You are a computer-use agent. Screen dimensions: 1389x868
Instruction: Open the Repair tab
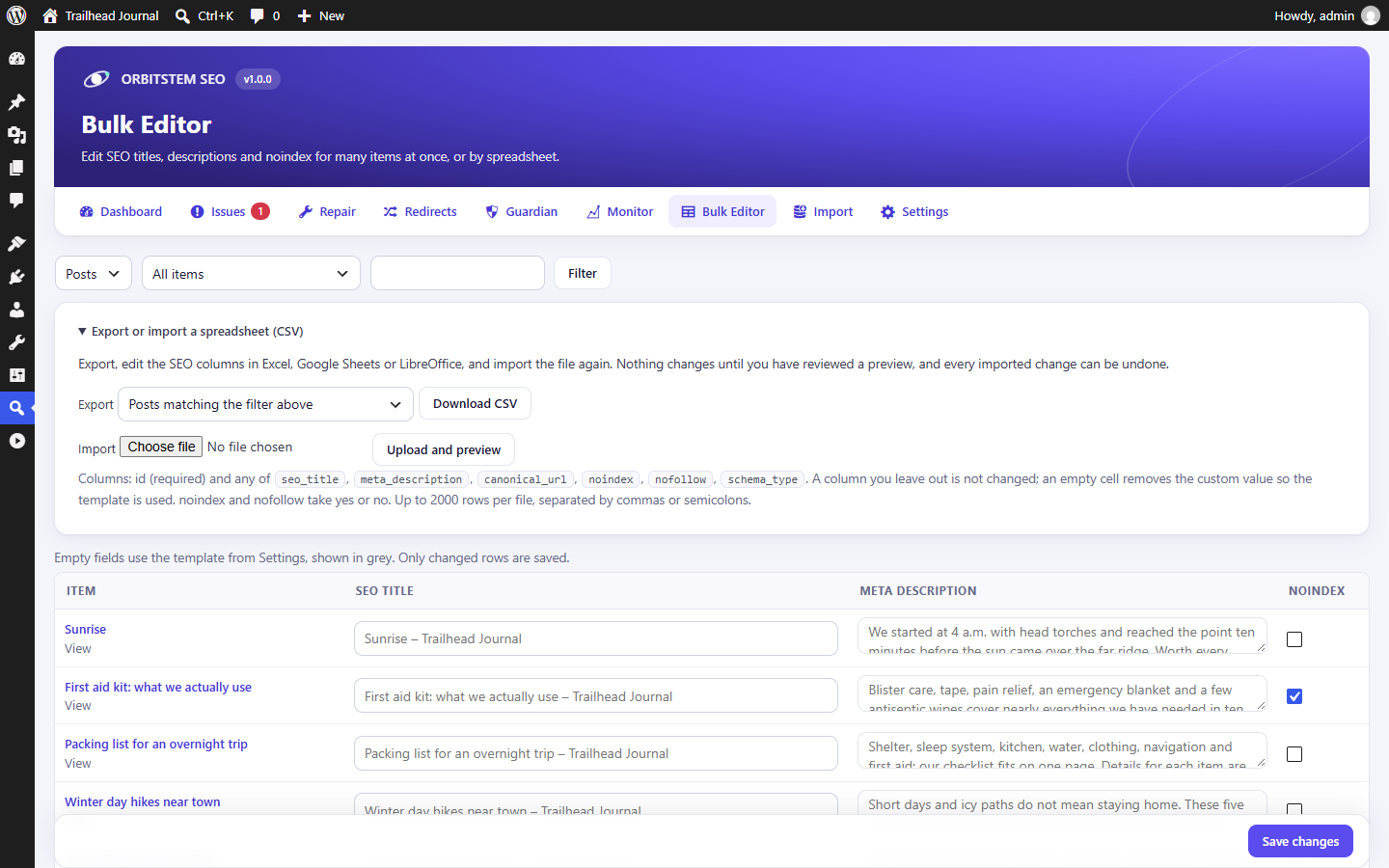[327, 211]
